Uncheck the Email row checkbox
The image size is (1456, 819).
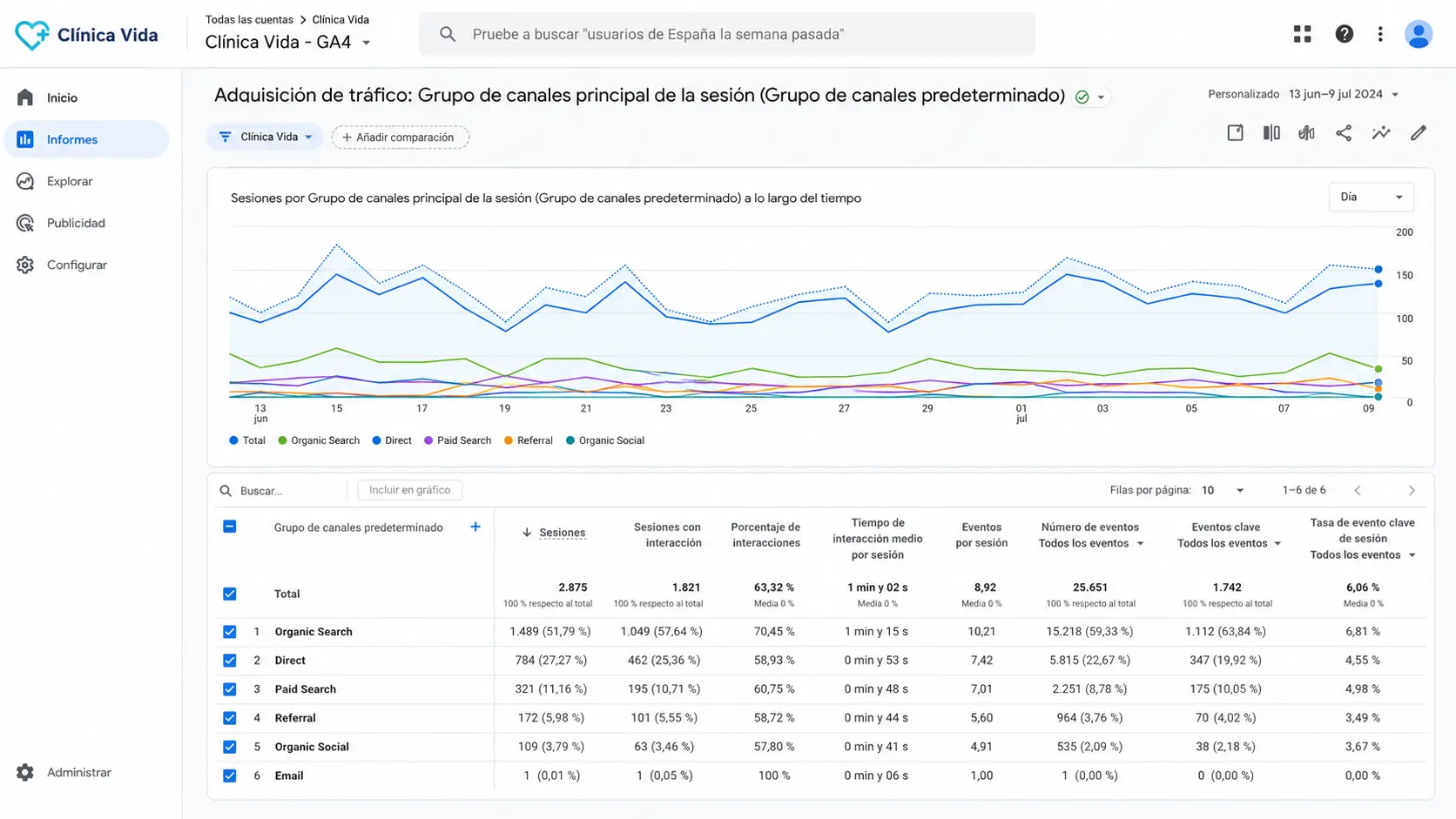230,775
